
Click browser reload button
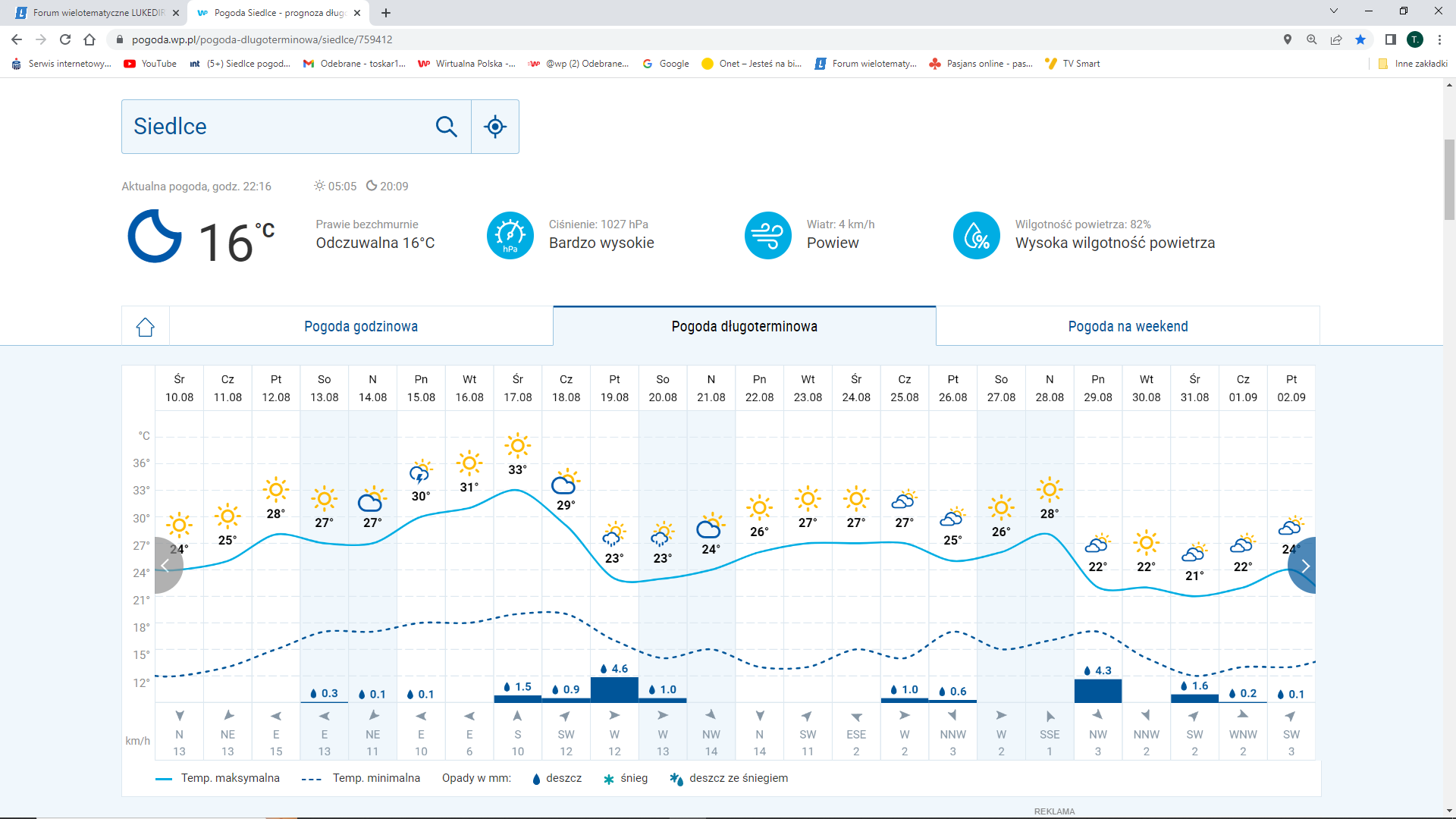coord(65,39)
